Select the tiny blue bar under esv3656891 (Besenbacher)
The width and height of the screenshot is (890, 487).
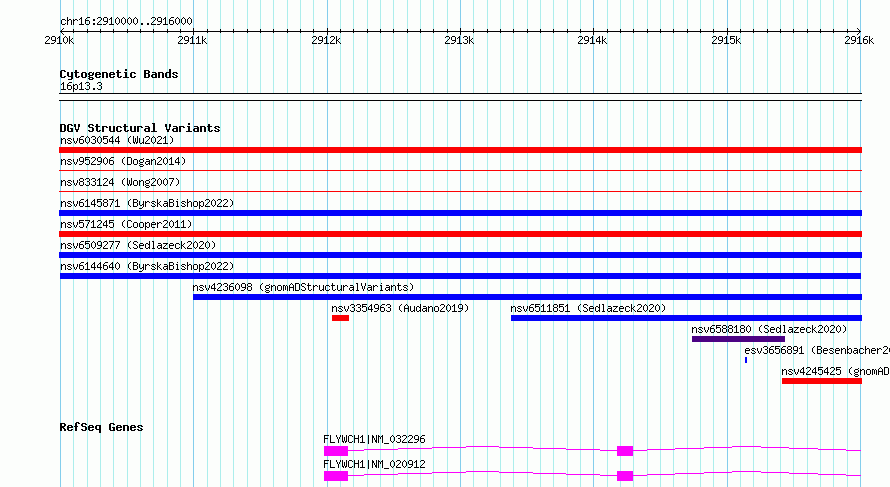coord(746,360)
